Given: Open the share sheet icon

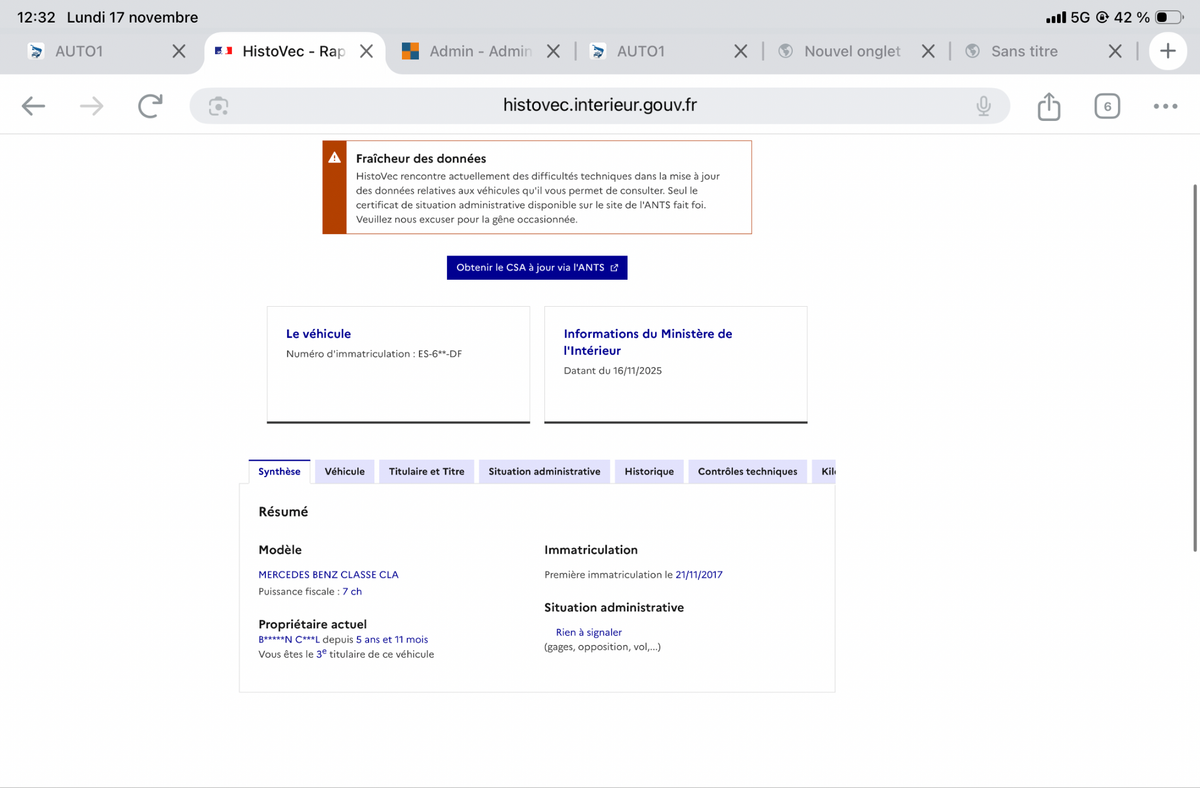Looking at the screenshot, I should point(1048,106).
